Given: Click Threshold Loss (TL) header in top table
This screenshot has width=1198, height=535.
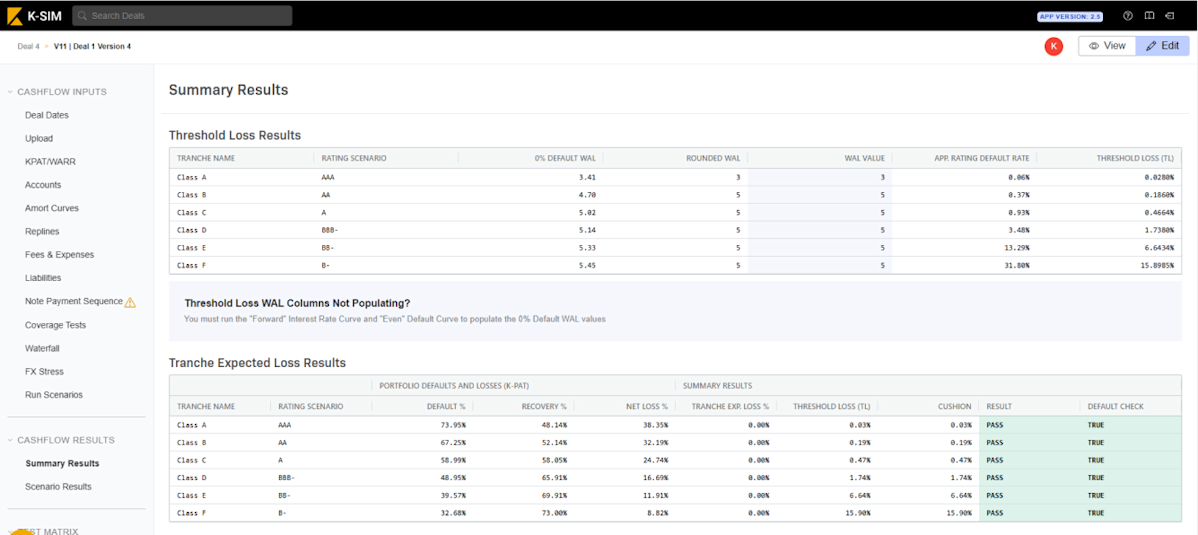Looking at the screenshot, I should pyautogui.click(x=1135, y=158).
